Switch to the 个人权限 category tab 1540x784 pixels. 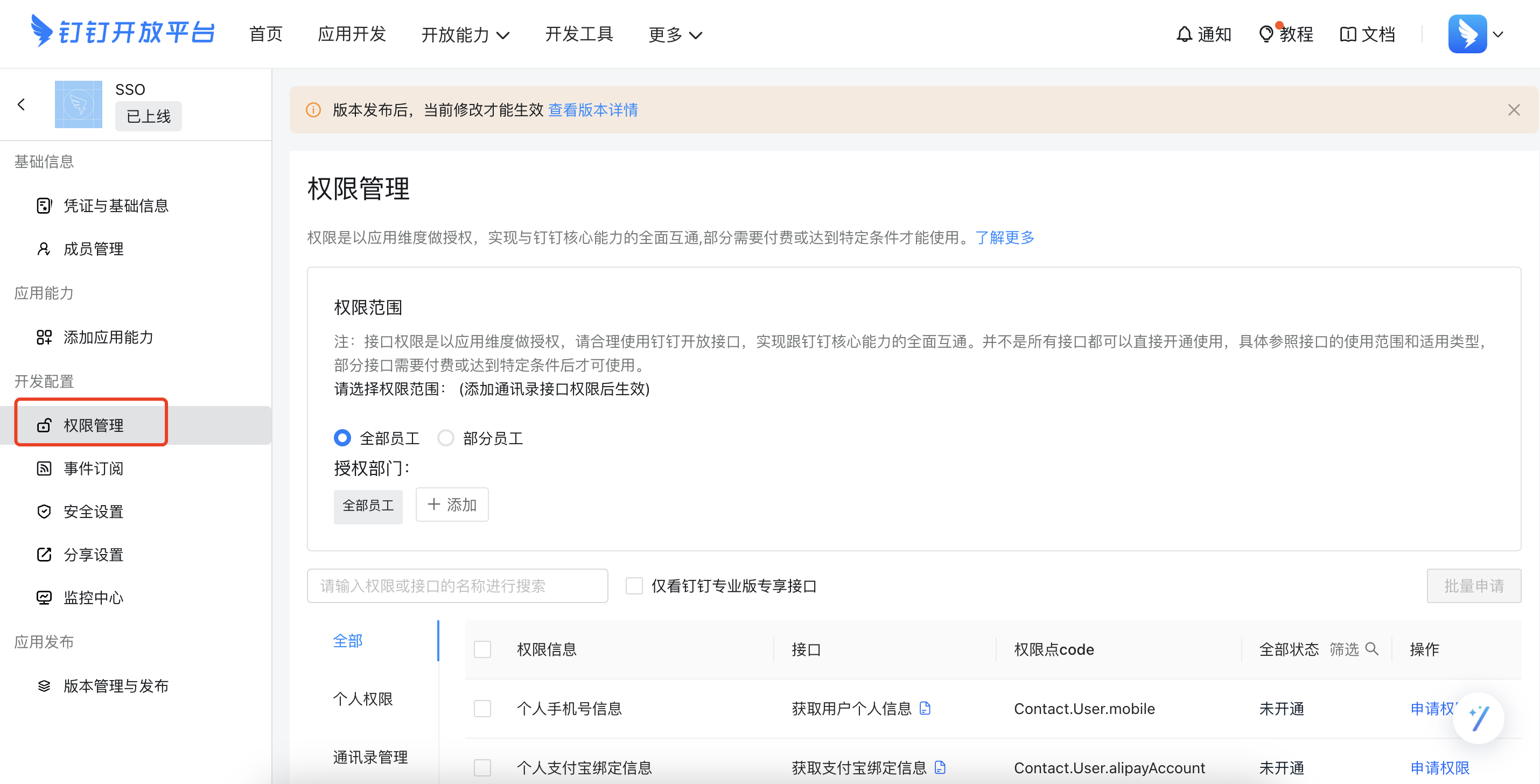[362, 698]
